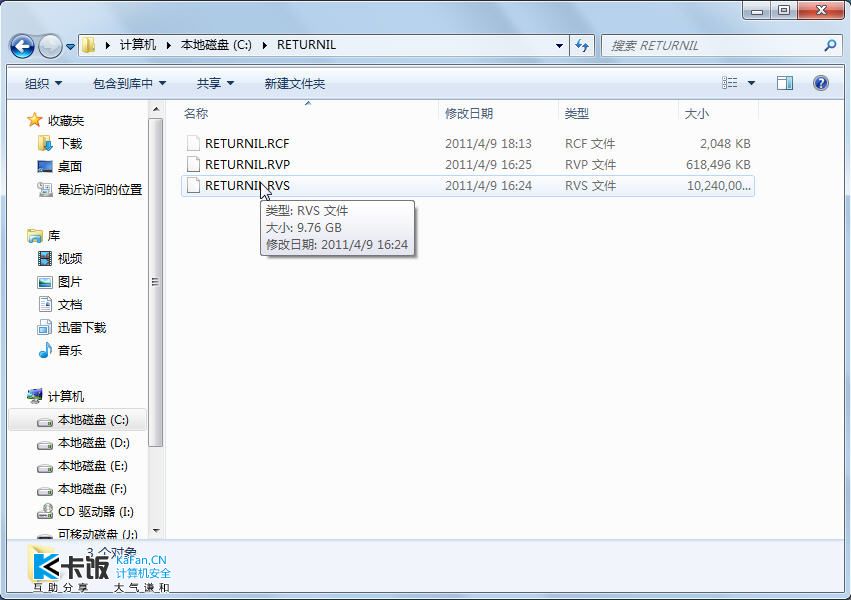Toggle the preview pane button
The width and height of the screenshot is (851, 600).
pyautogui.click(x=785, y=83)
